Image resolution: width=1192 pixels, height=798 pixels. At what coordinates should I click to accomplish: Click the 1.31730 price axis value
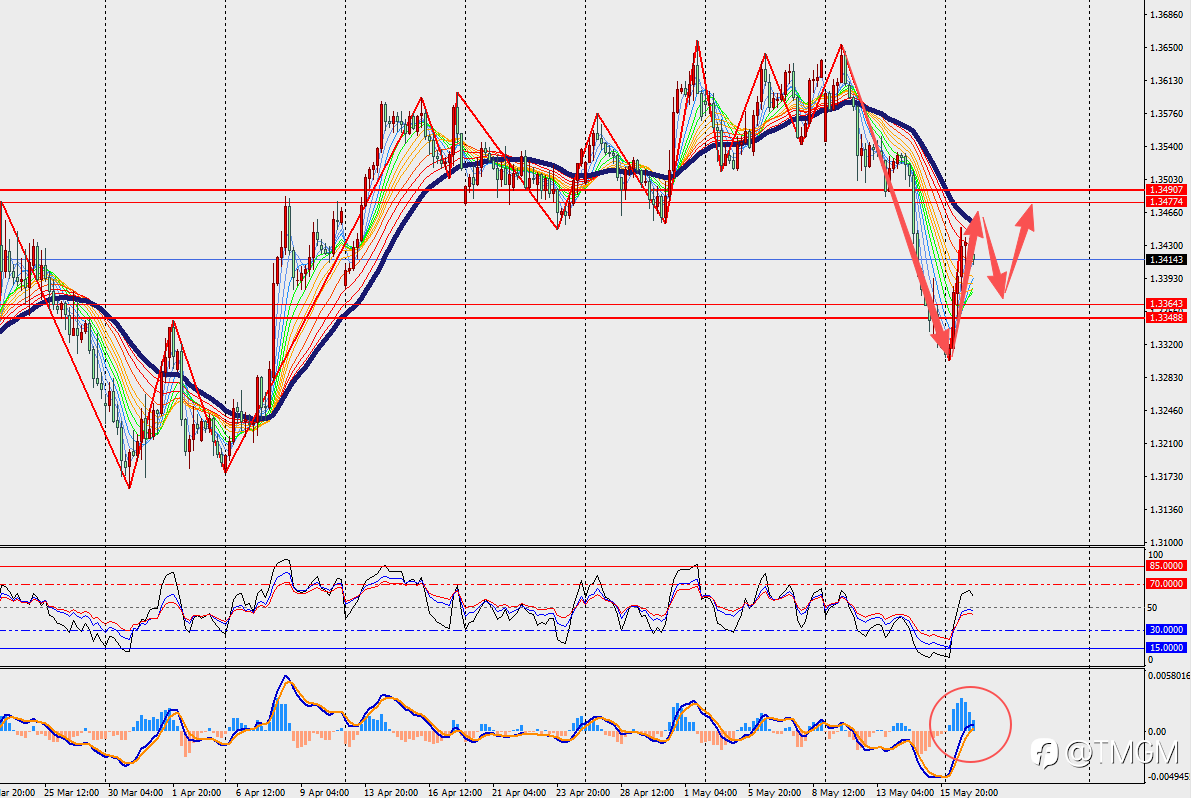[x=1167, y=477]
